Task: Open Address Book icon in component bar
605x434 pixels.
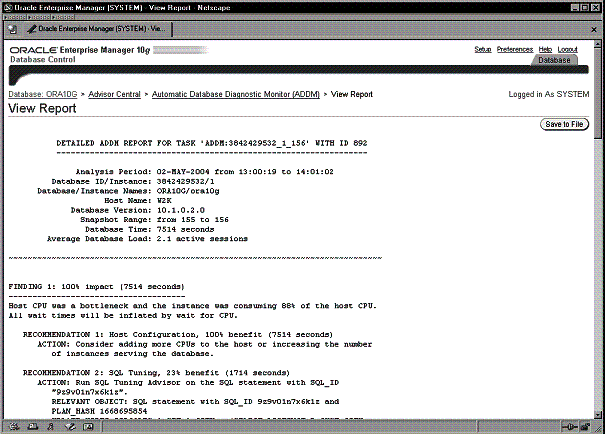Action: [88, 427]
